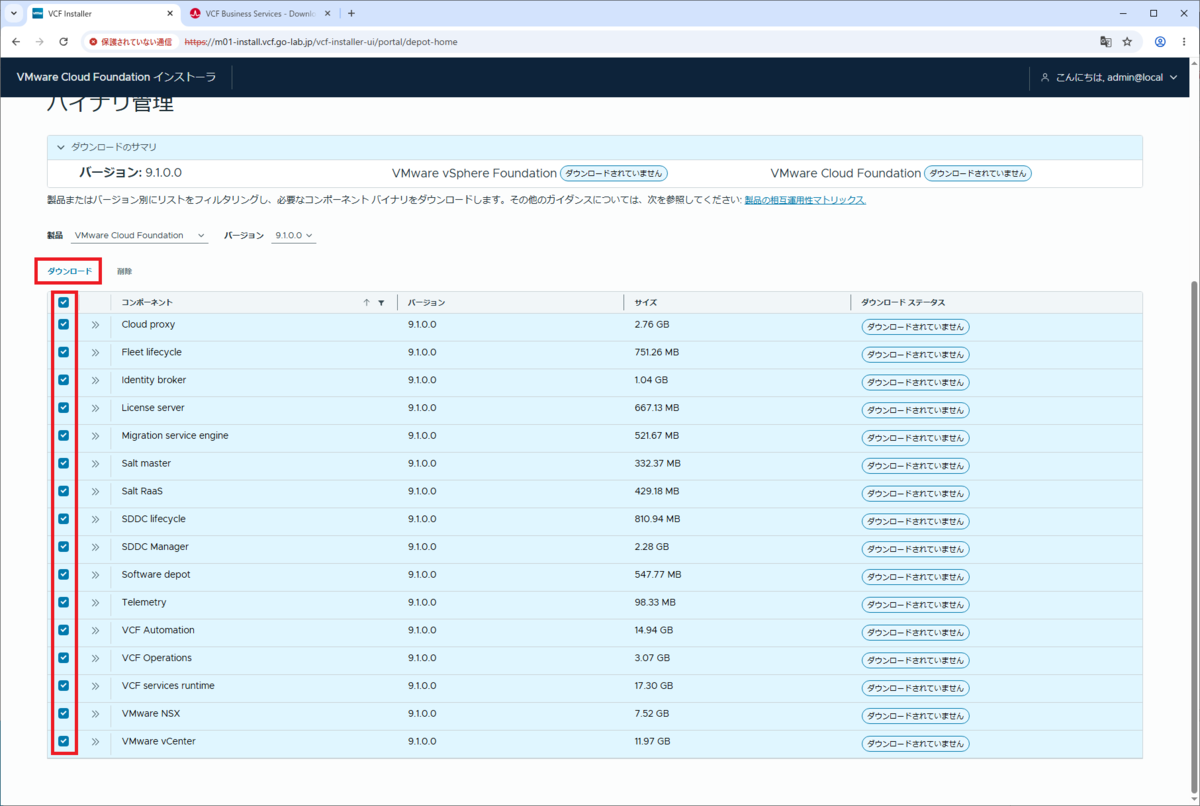This screenshot has height=806, width=1200.
Task: Click the Cloud proxy not-downloaded status badge
Action: click(915, 326)
